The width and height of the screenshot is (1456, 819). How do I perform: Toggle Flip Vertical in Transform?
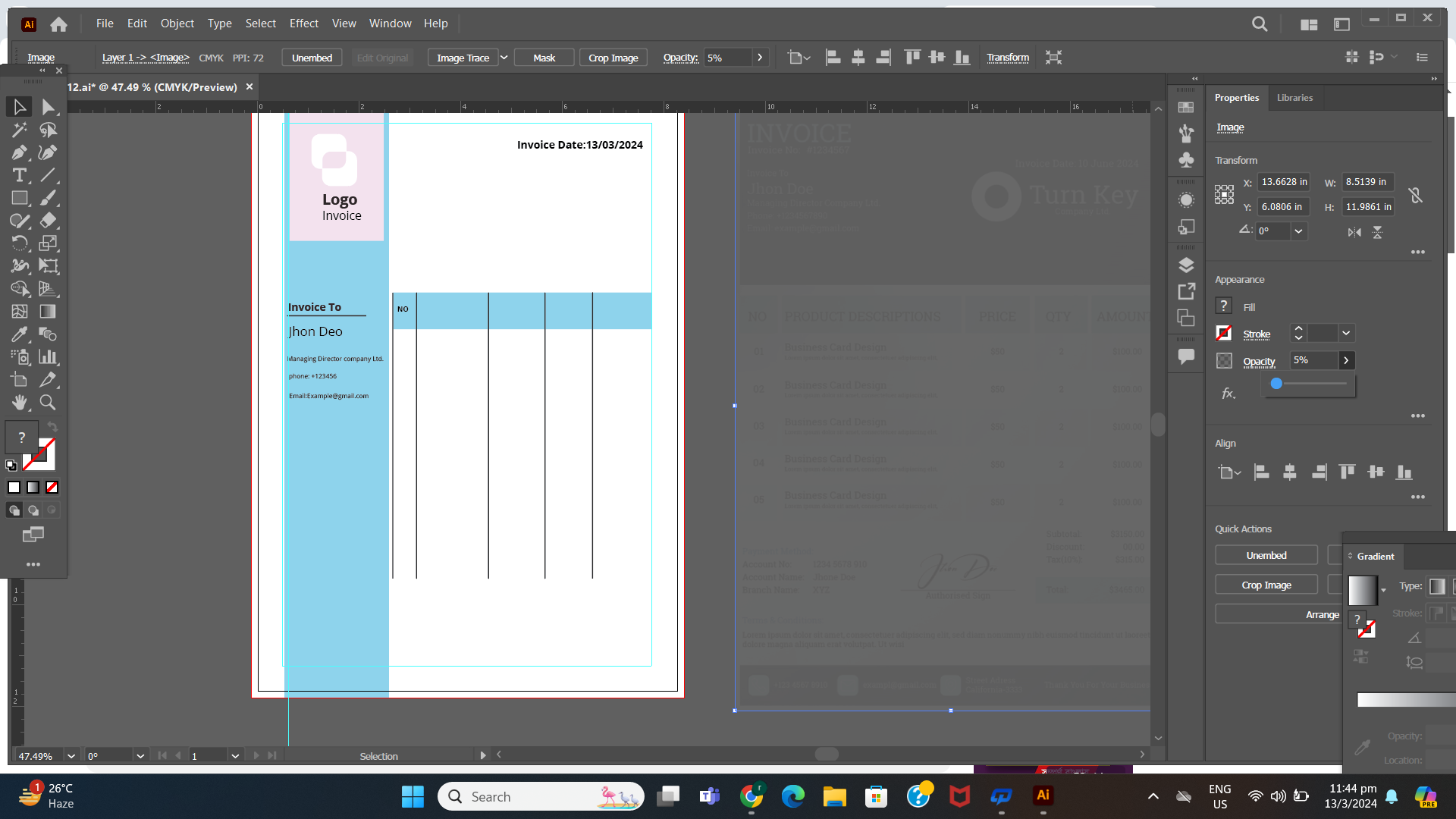point(1377,232)
